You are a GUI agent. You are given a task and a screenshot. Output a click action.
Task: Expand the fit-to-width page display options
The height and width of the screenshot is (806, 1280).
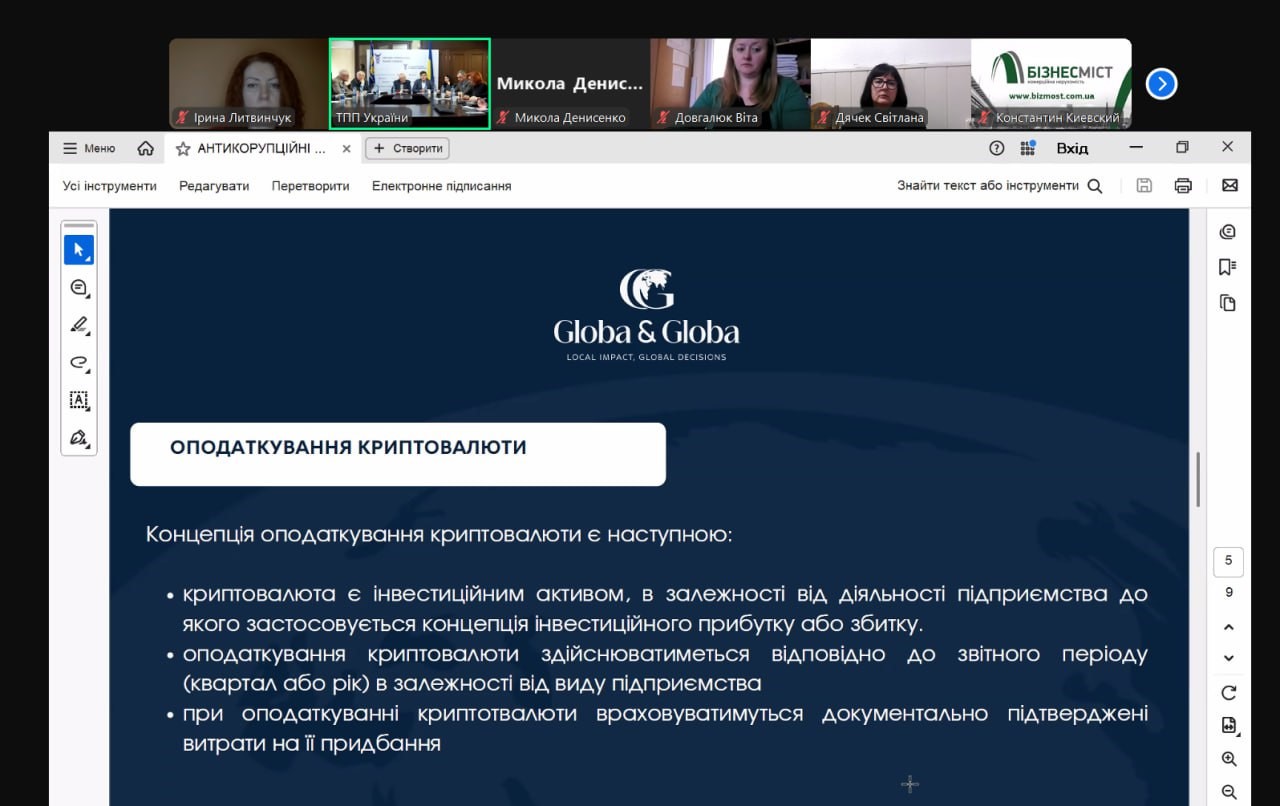1229,726
